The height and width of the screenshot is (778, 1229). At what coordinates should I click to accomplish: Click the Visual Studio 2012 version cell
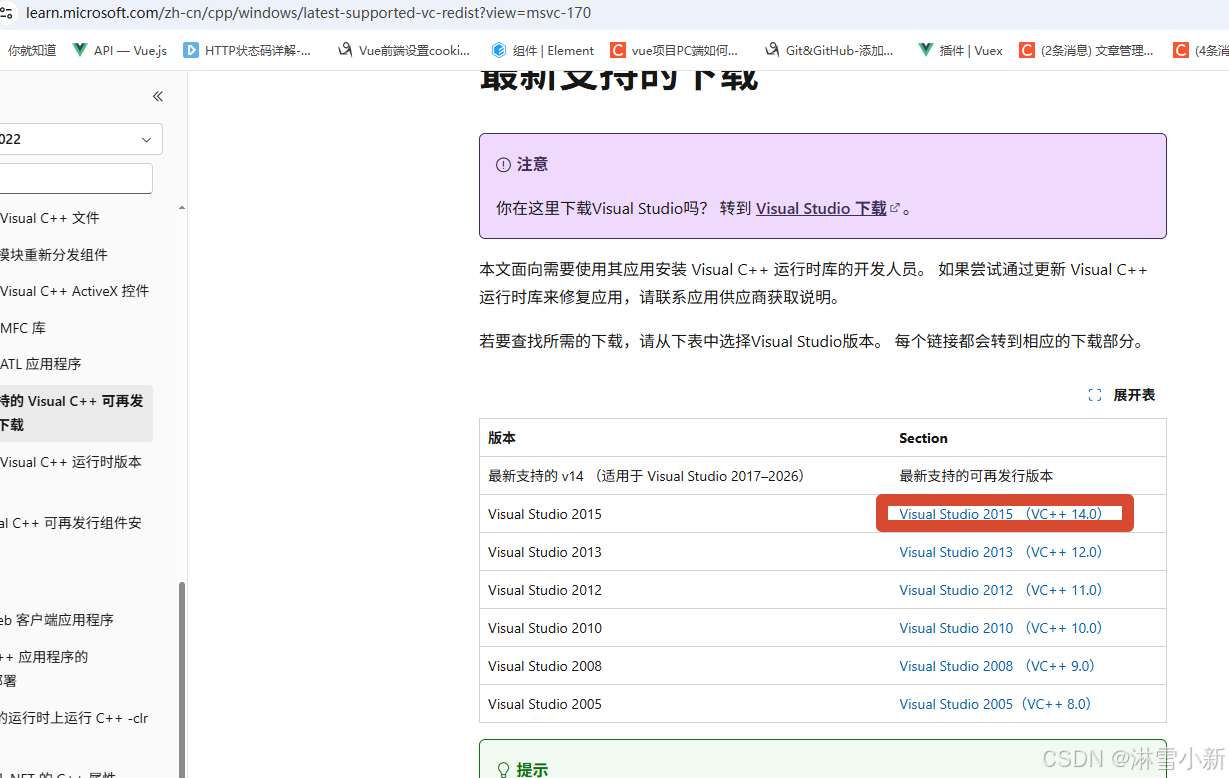click(x=685, y=590)
